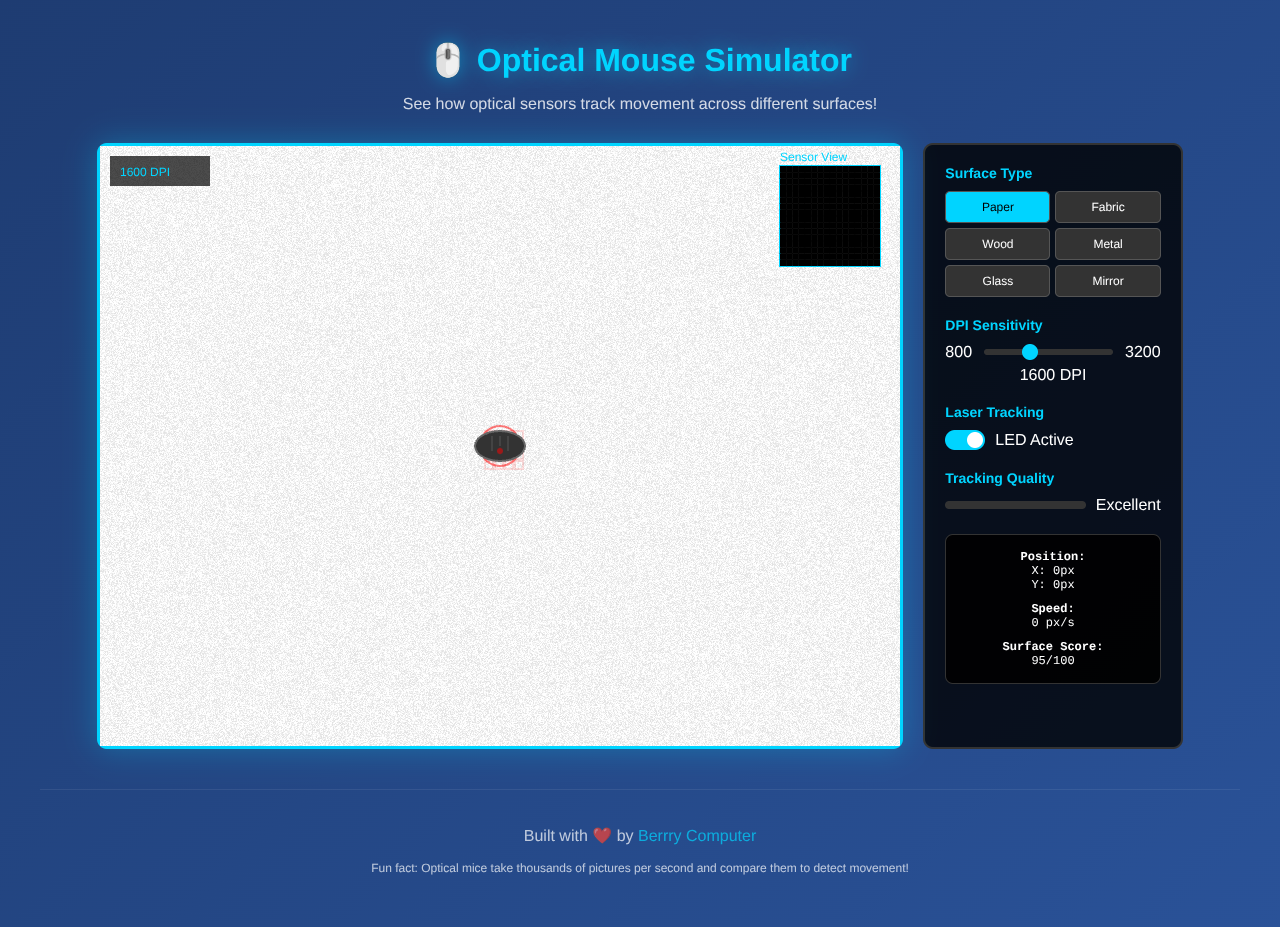Select the Glass surface
This screenshot has width=1280, height=927.
996,280
